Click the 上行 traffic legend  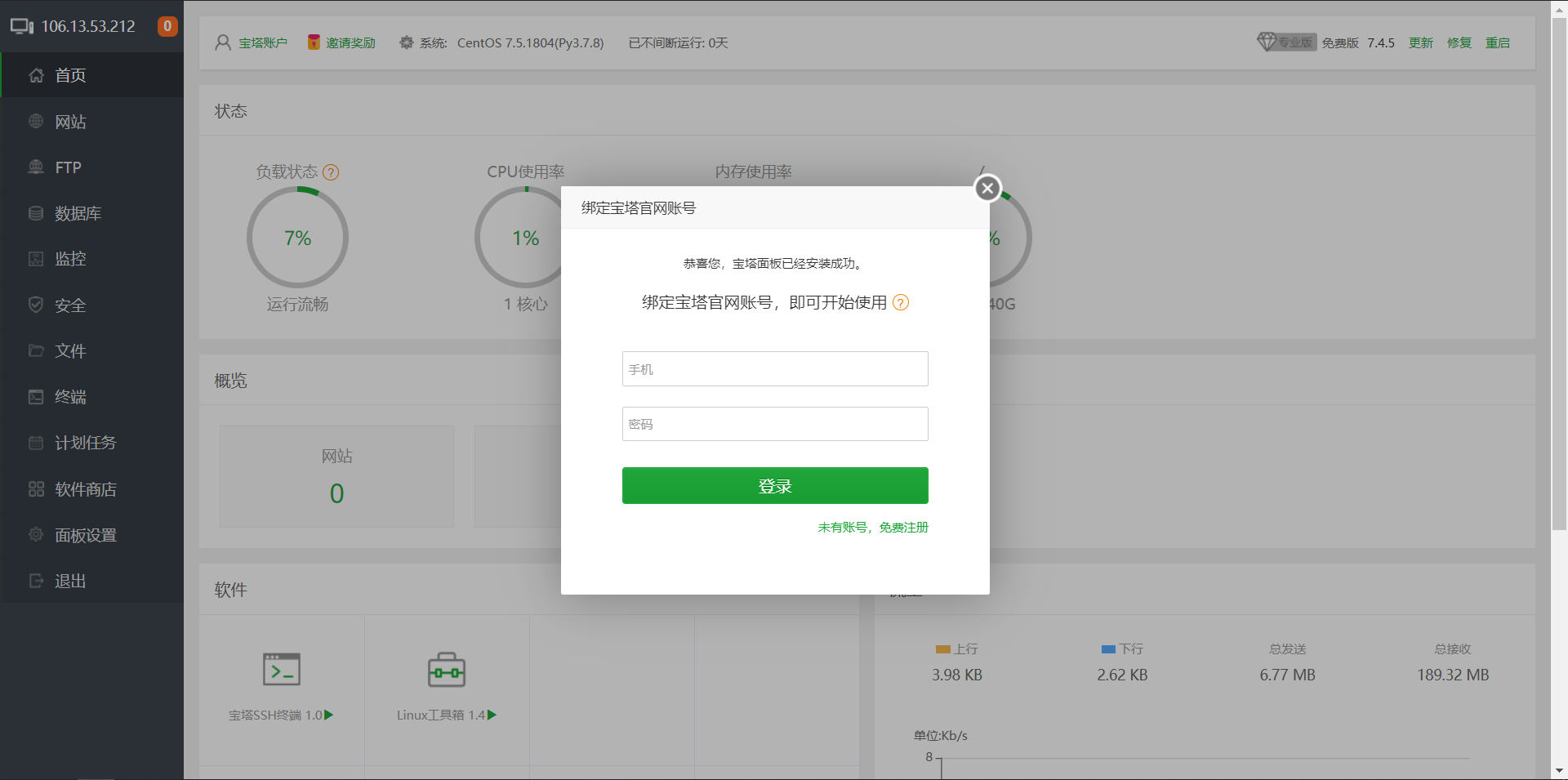click(x=957, y=649)
